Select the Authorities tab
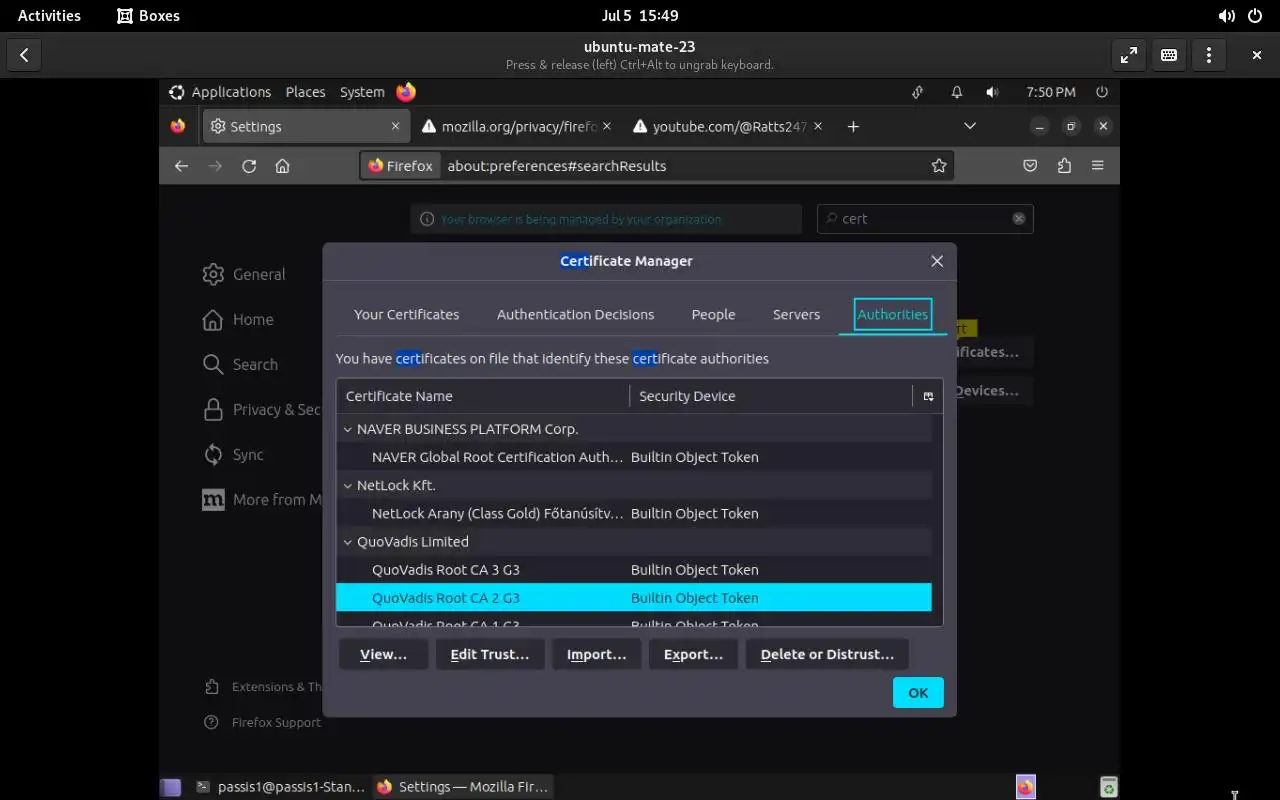The height and width of the screenshot is (800, 1280). [893, 315]
